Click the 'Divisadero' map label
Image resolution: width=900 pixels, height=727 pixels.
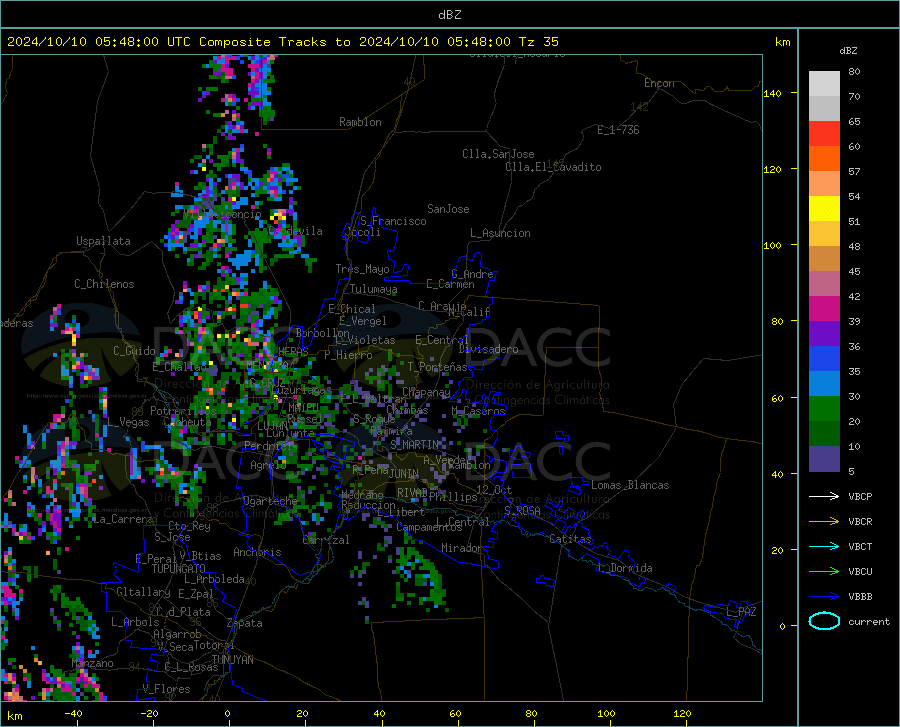(488, 349)
